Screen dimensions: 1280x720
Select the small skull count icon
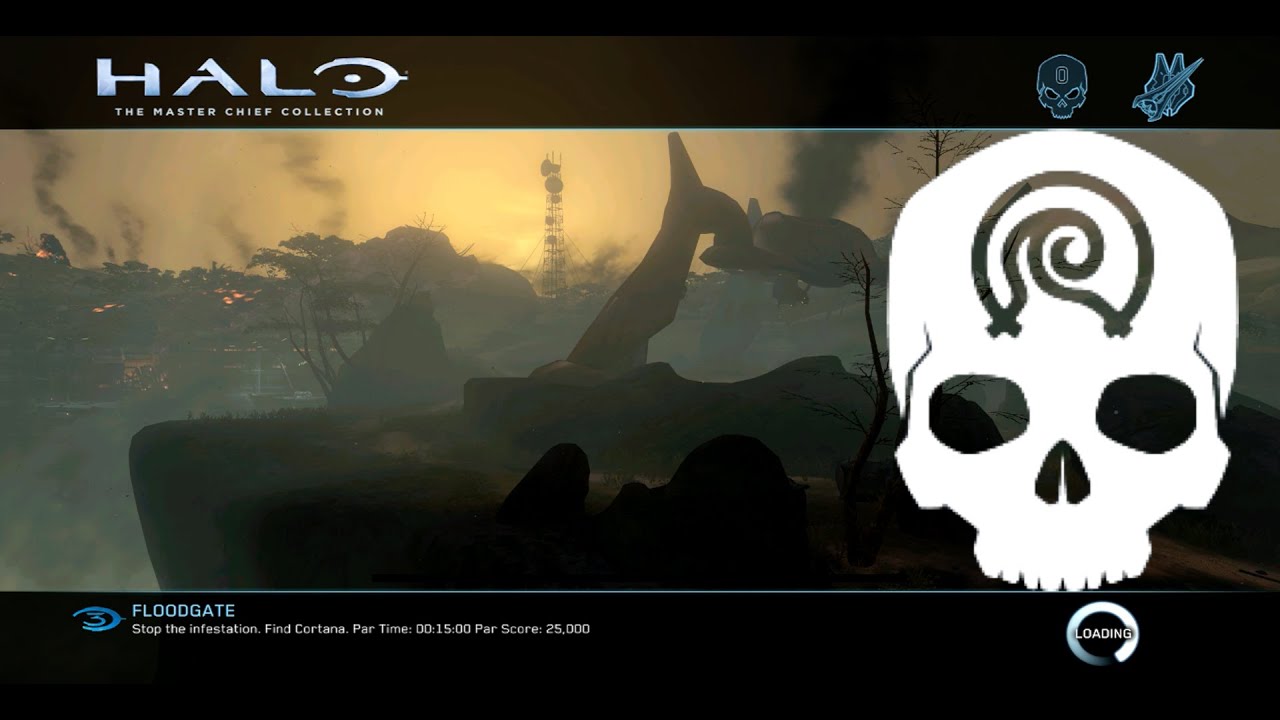coord(1061,88)
